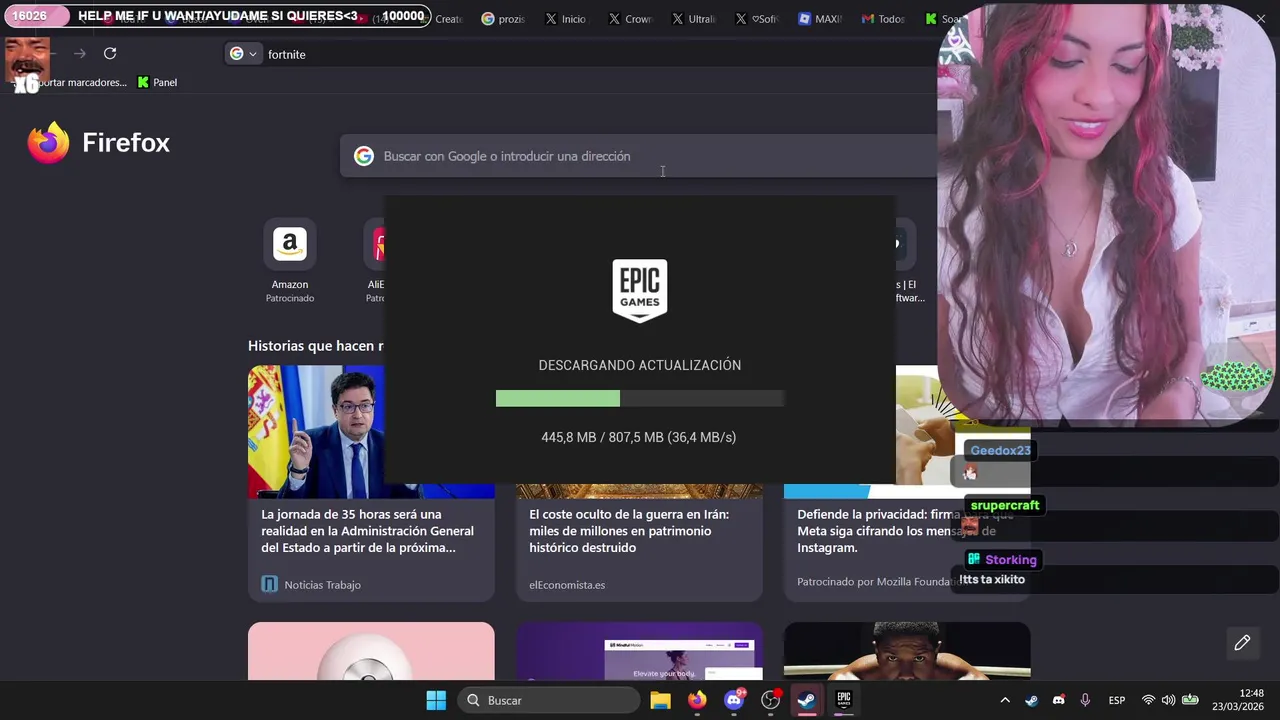Click the 16026 goal counter in overlay
1280x720 pixels.
[x=30, y=16]
